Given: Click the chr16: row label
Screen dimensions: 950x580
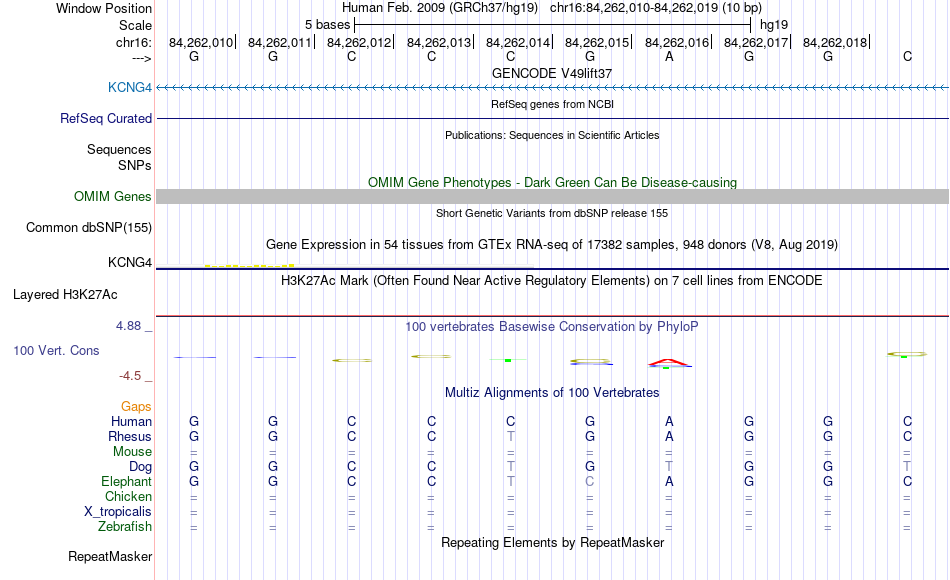Looking at the screenshot, I should point(134,42).
